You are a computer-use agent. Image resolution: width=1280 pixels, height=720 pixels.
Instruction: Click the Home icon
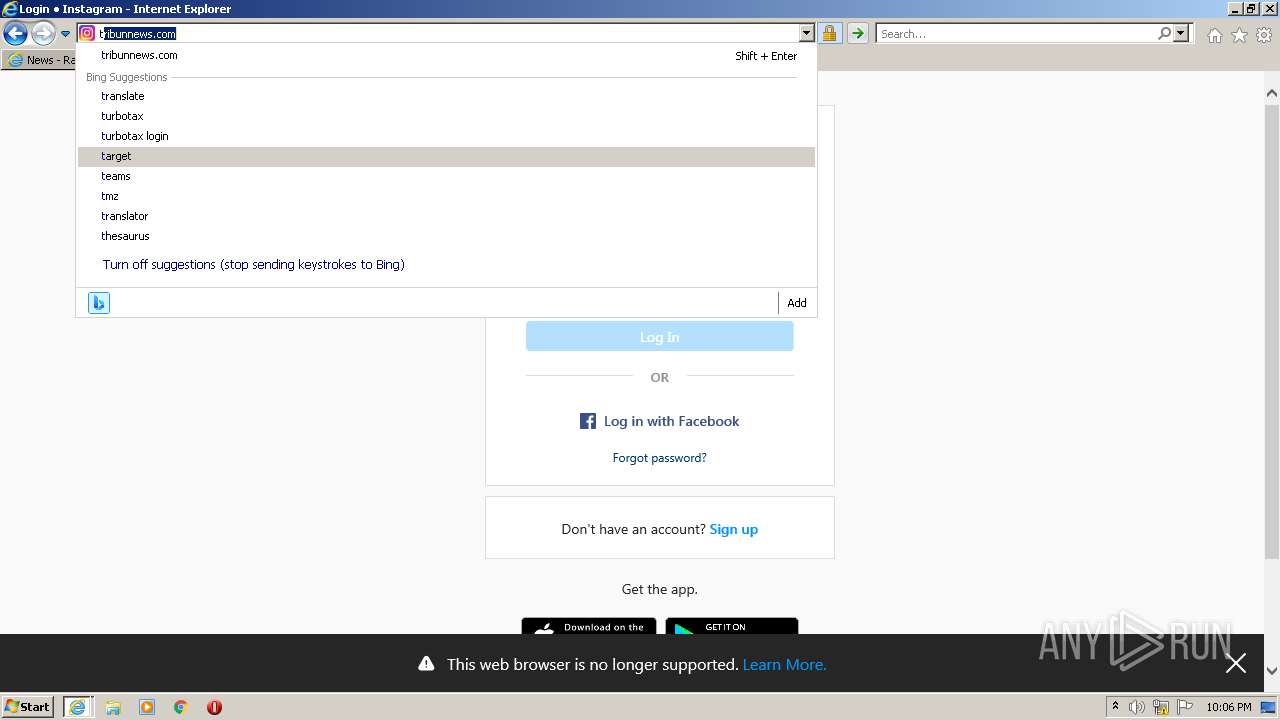pos(1214,35)
